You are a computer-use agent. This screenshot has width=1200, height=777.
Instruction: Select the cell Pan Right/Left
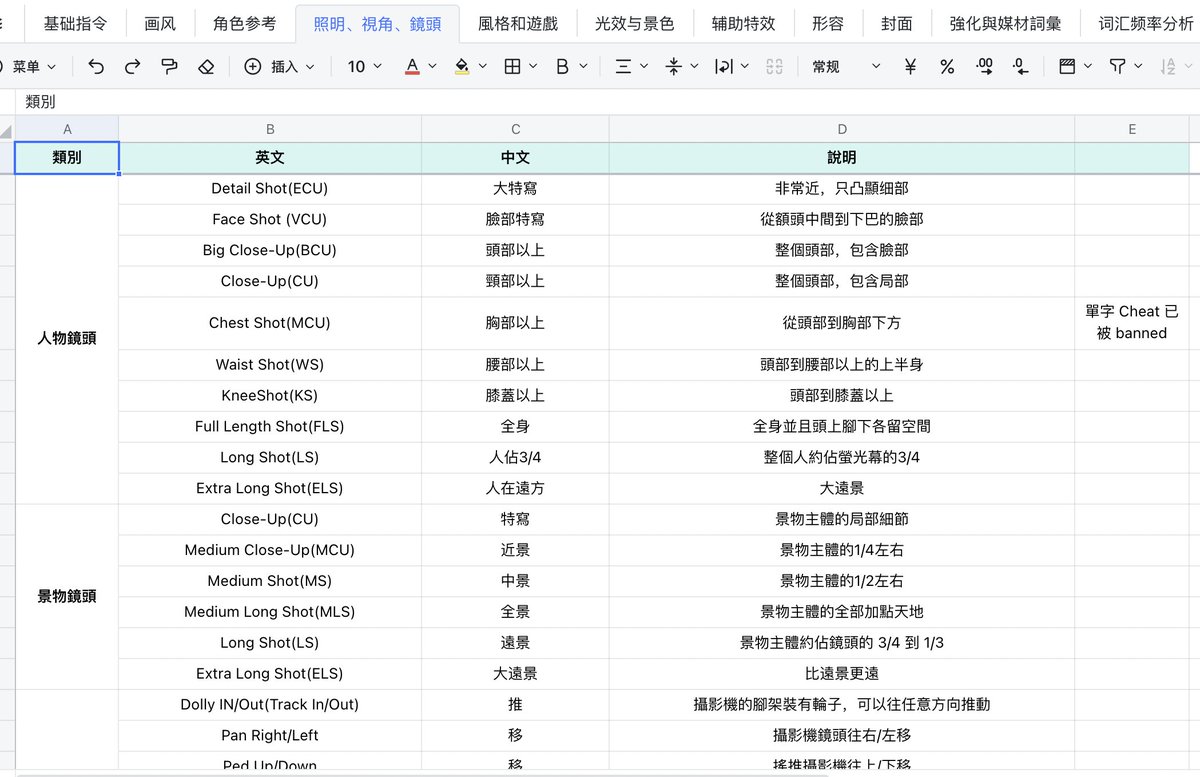click(x=270, y=735)
